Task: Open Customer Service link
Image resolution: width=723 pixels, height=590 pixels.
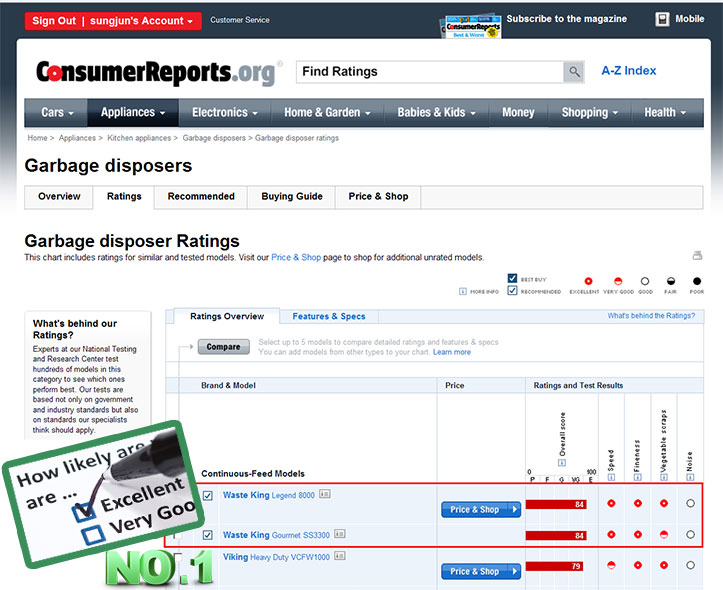Action: coord(240,20)
